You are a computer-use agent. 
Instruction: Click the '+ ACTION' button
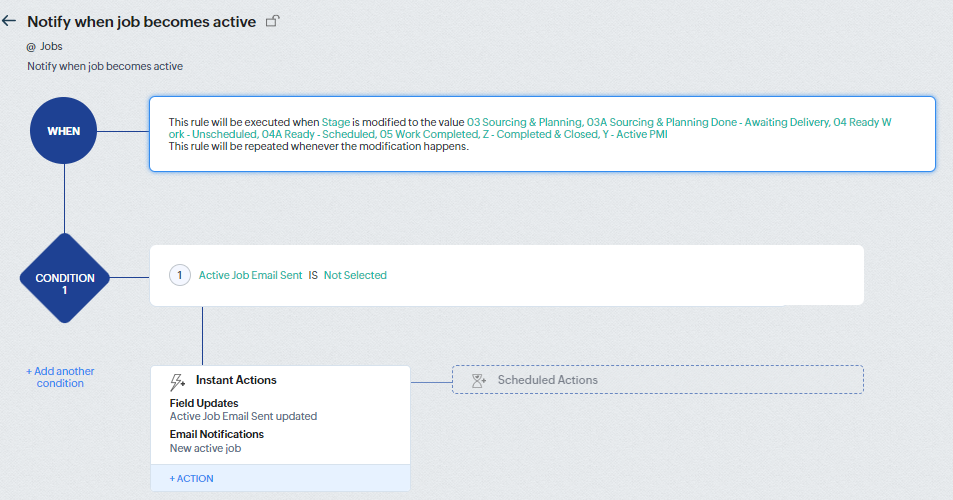point(191,479)
